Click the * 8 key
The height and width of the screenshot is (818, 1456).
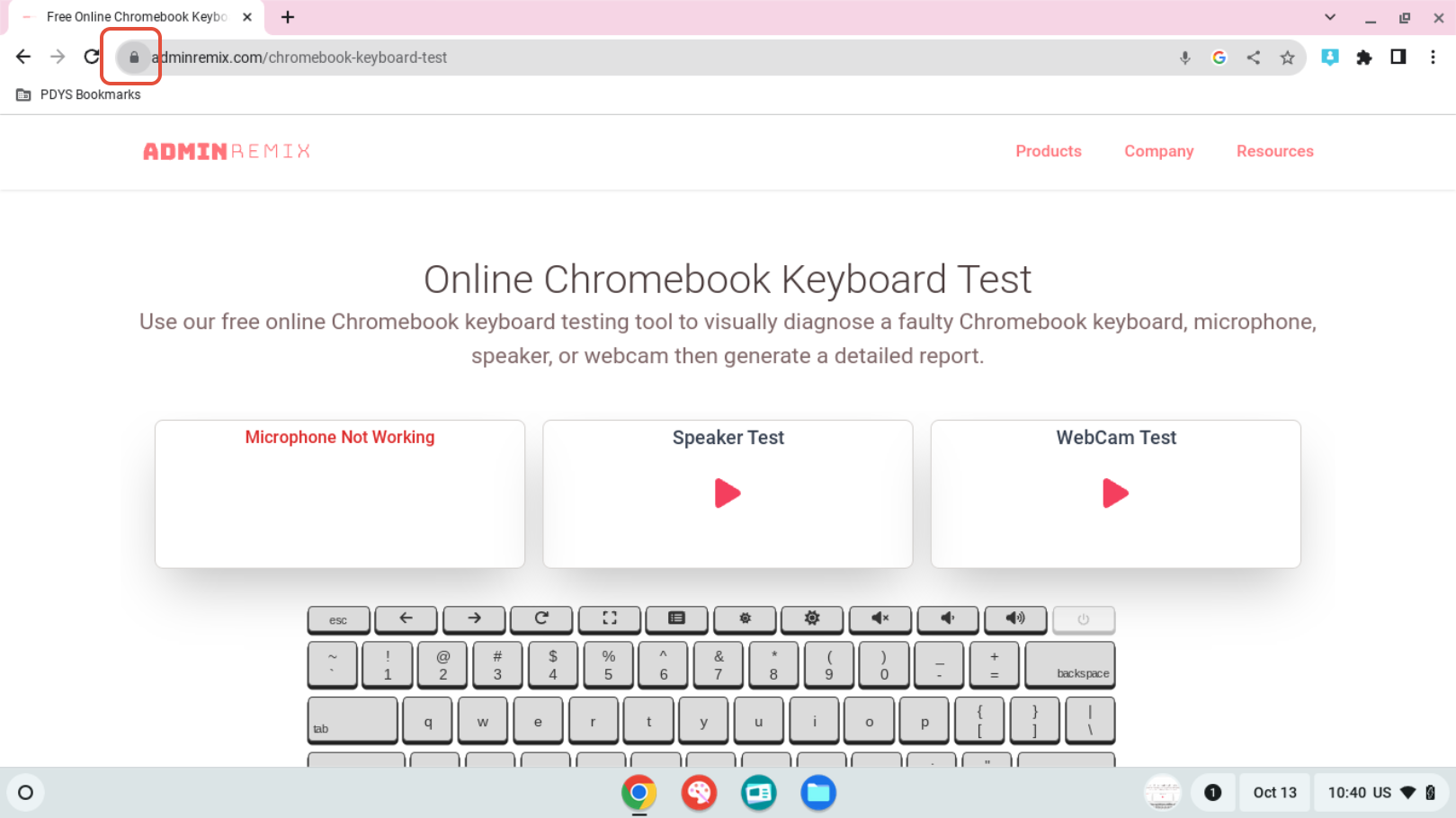[773, 665]
